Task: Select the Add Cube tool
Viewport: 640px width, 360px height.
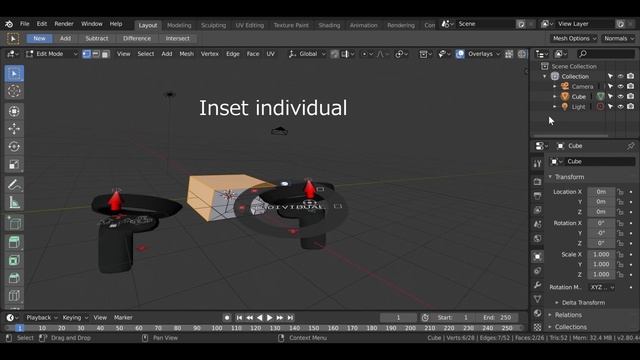Action: click(14, 223)
